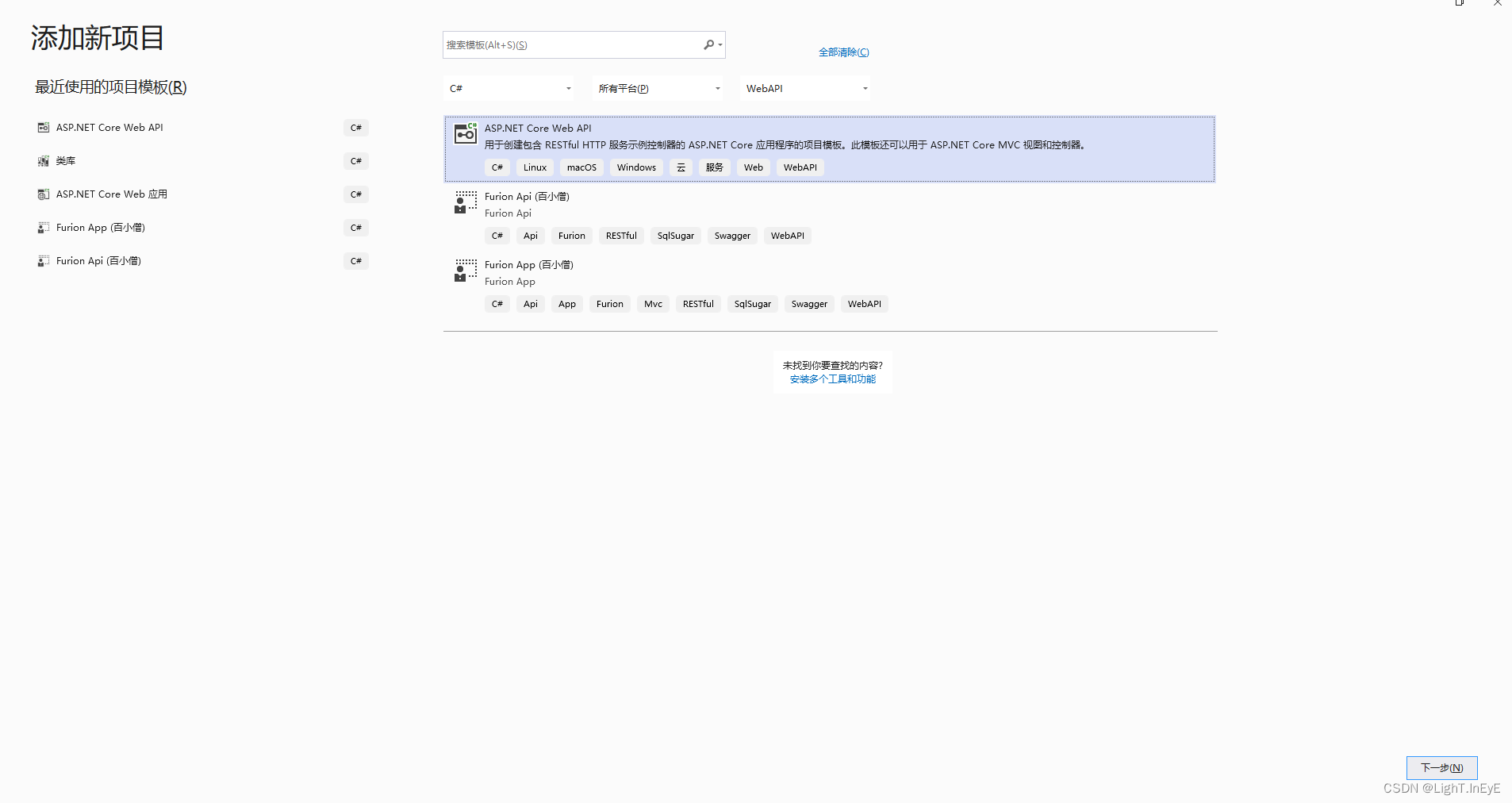Click the SqlSugar tag in Furion App row
Viewport: 1512px width, 803px height.
[753, 304]
